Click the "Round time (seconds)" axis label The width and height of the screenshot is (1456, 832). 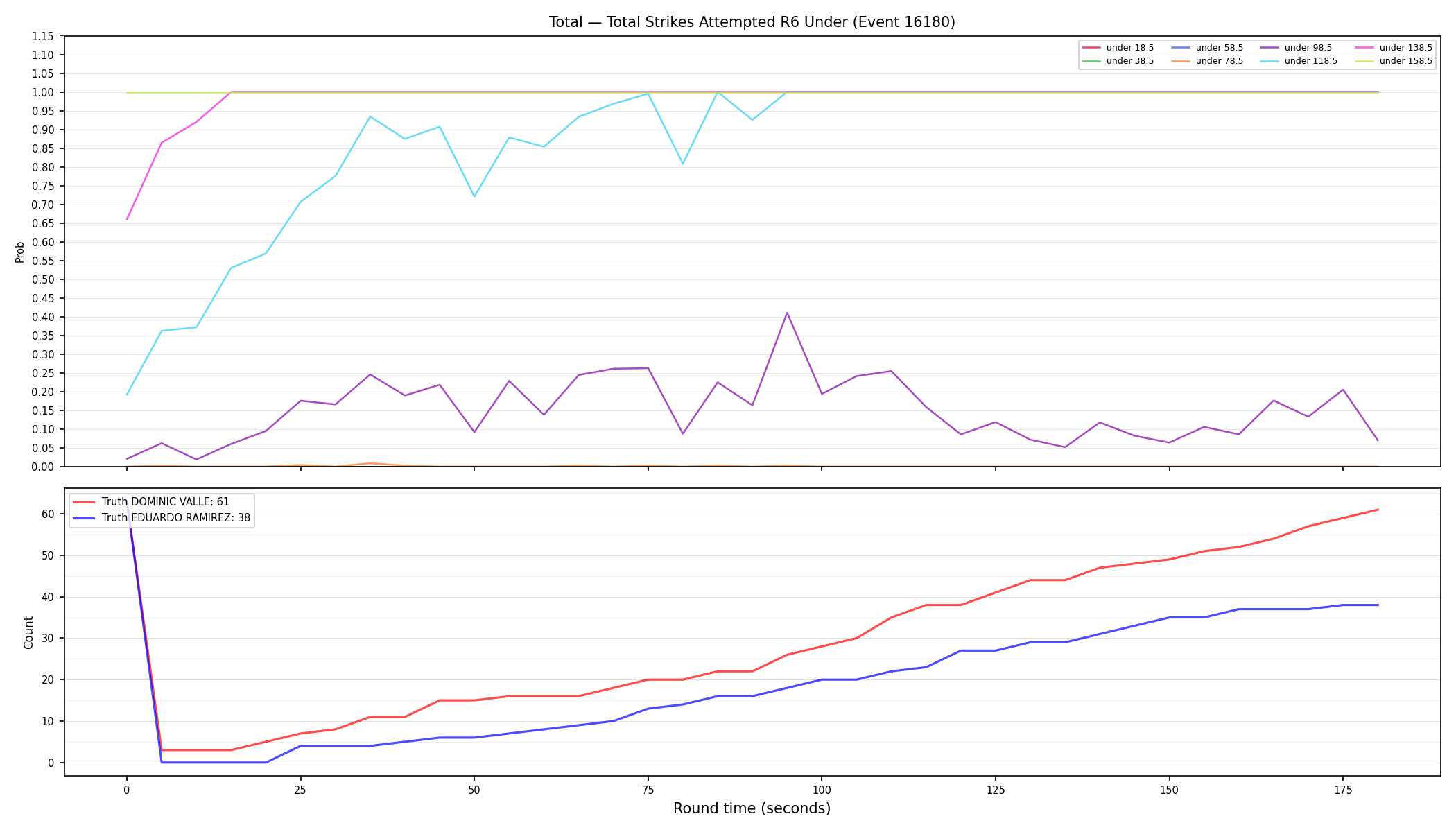click(x=752, y=808)
